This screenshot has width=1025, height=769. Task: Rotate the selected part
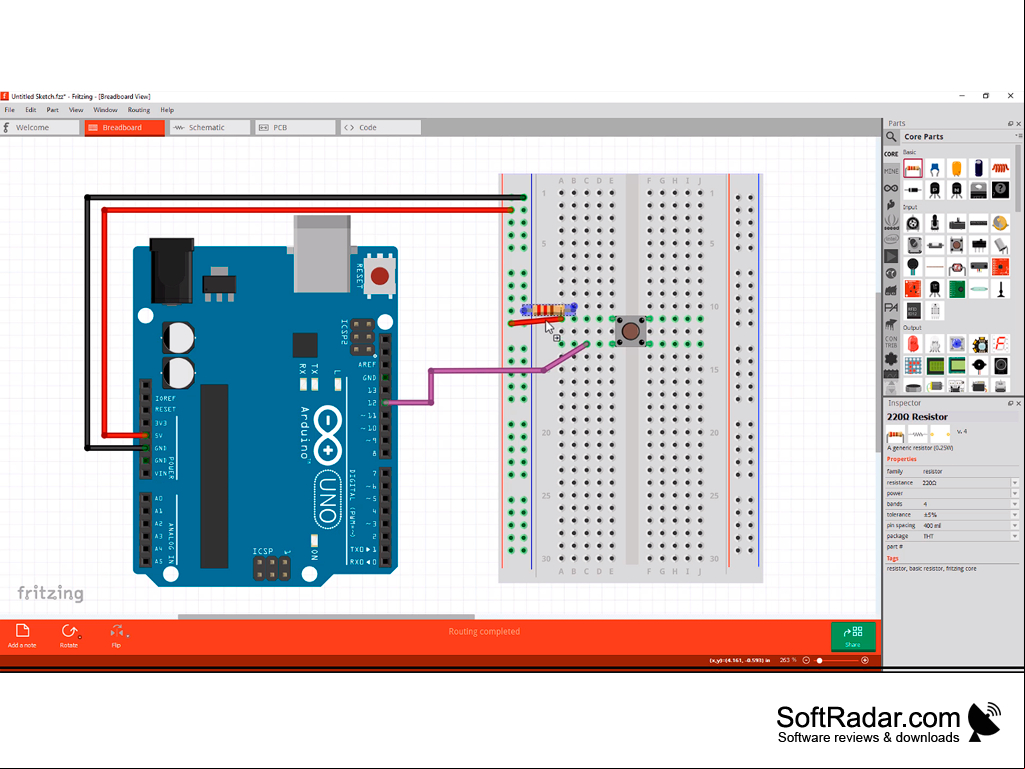69,635
